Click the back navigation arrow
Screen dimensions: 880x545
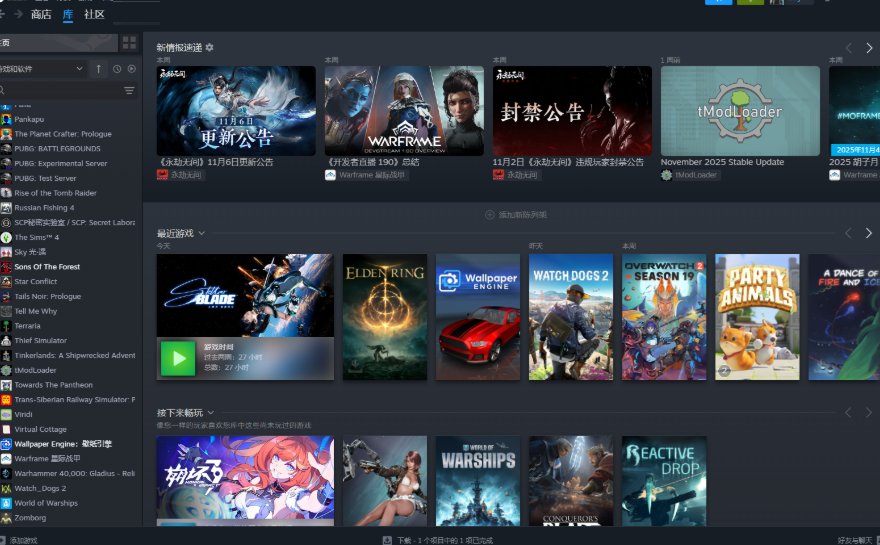point(3,14)
